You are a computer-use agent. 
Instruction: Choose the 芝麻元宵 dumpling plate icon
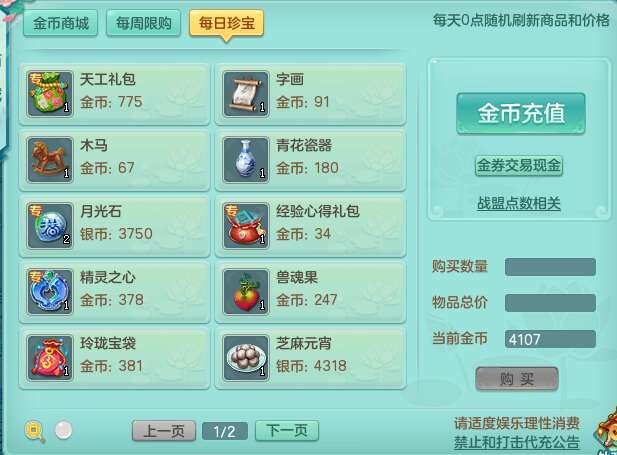[x=246, y=358]
